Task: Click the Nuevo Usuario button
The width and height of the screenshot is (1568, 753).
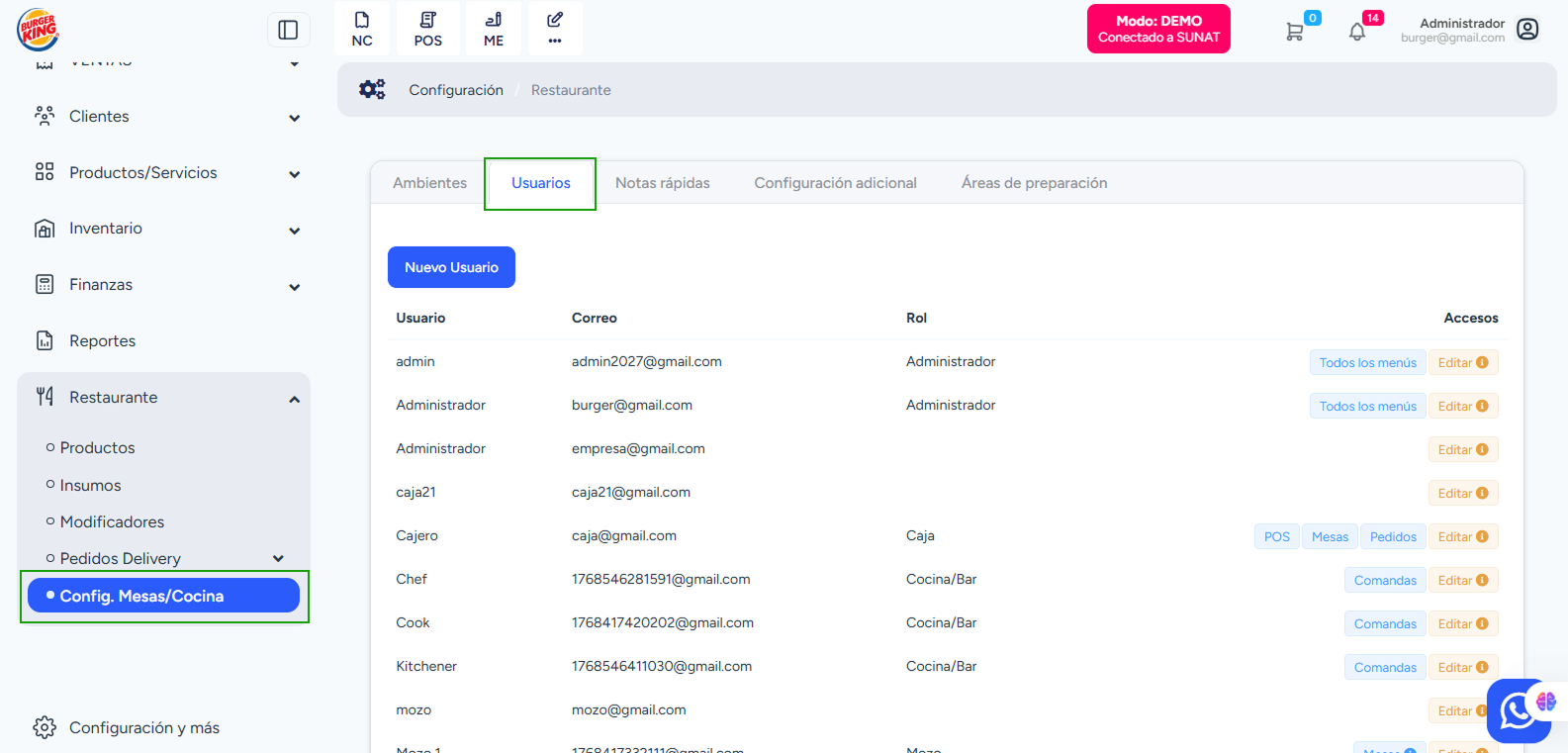Action: [451, 267]
